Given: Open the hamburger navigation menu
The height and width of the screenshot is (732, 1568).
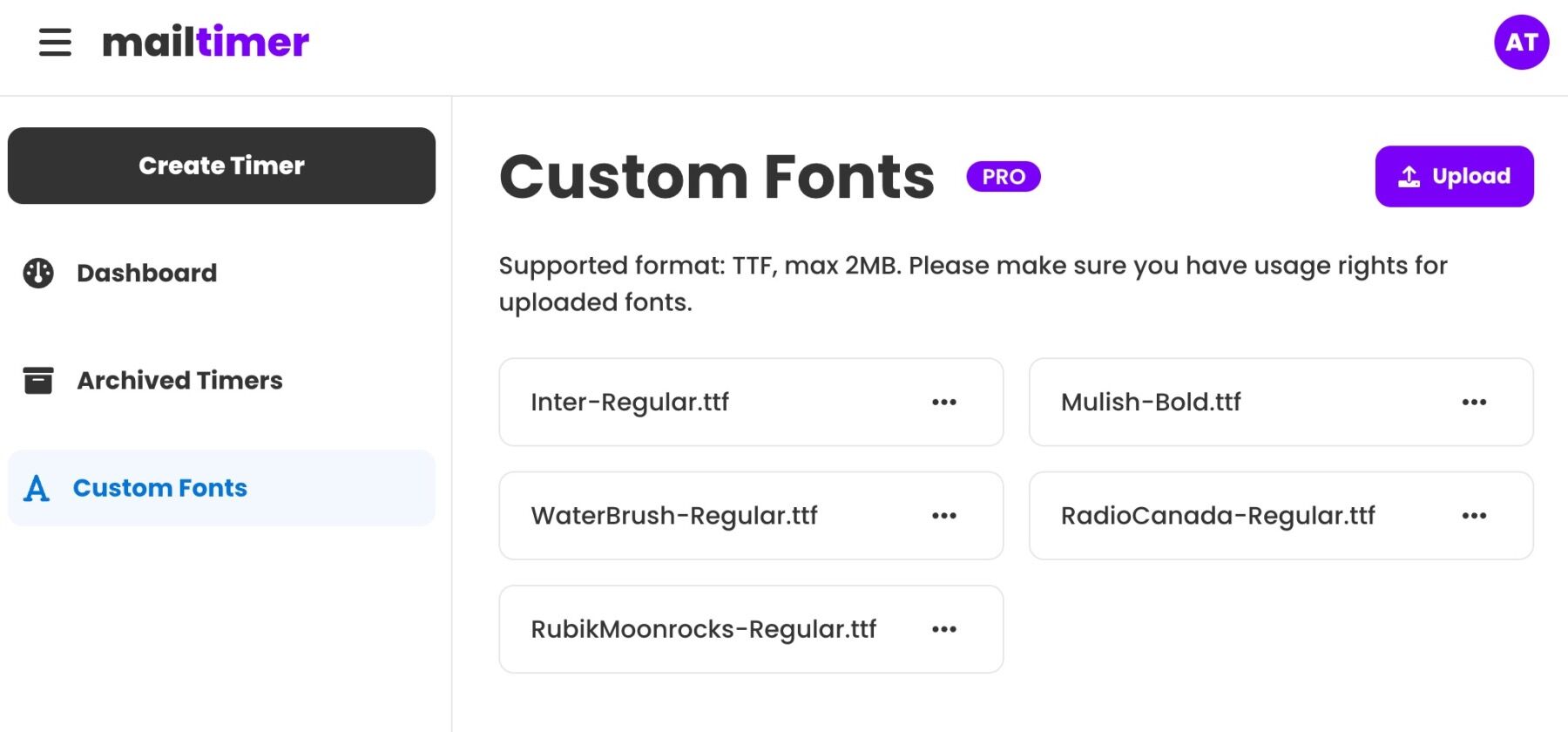Looking at the screenshot, I should tap(55, 42).
